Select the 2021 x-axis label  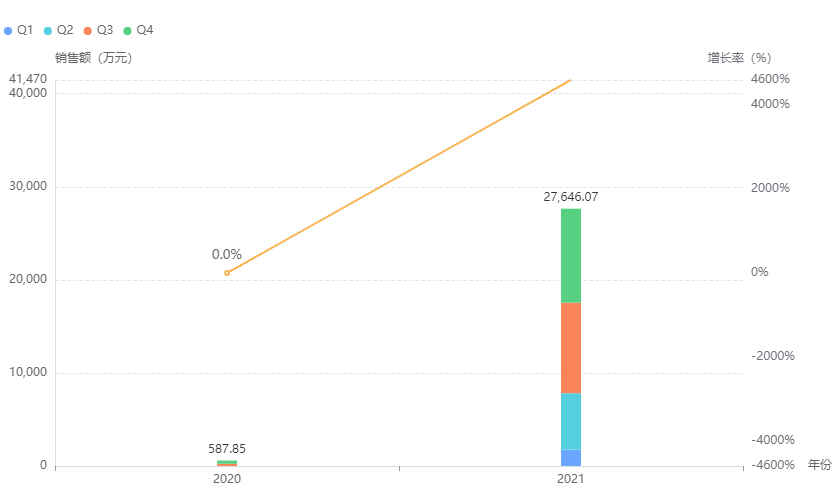(x=570, y=480)
